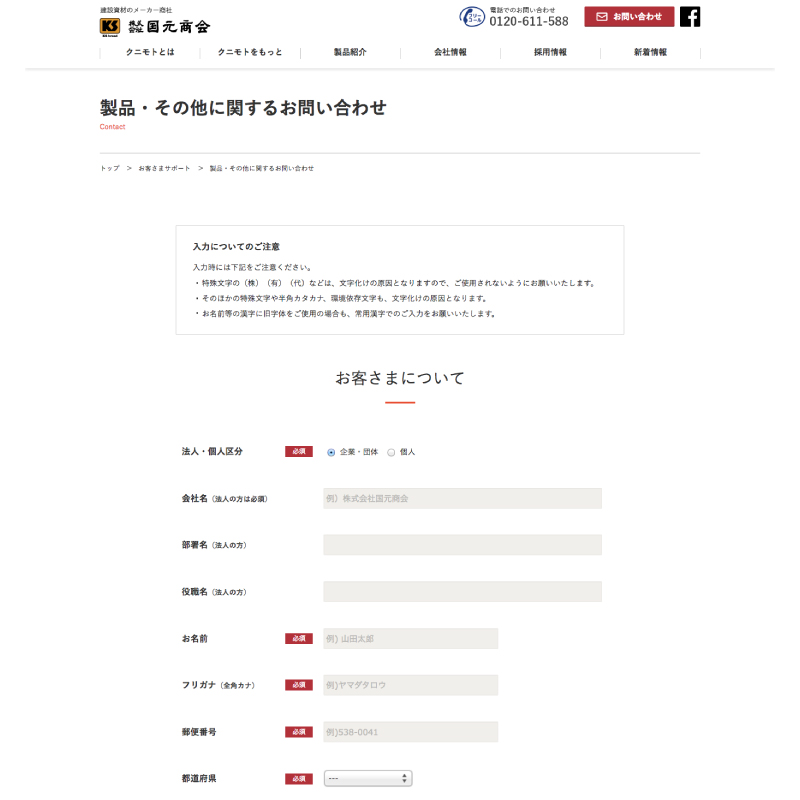Screen dimensions: 800x800
Task: Select the 企業・団体 radio option
Action: (331, 453)
